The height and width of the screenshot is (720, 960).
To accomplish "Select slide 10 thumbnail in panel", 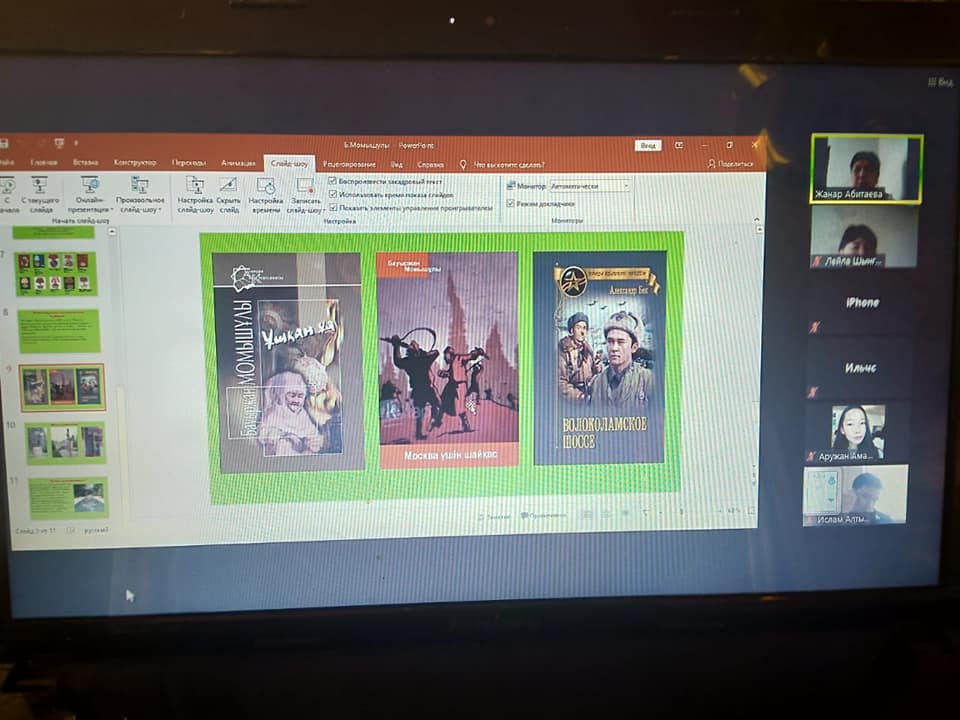I will [x=65, y=441].
